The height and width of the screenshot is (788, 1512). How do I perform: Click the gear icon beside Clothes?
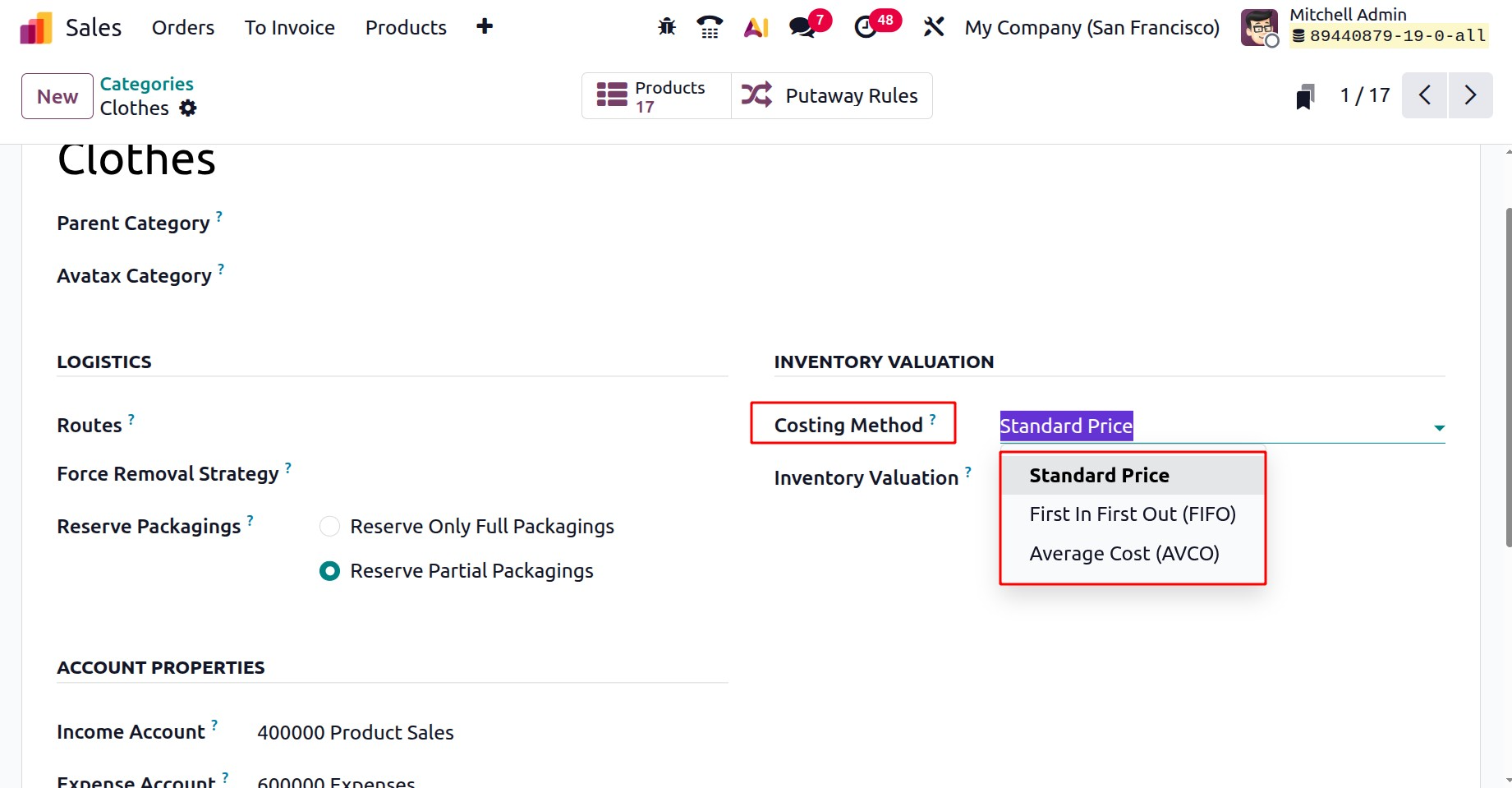pyautogui.click(x=188, y=108)
